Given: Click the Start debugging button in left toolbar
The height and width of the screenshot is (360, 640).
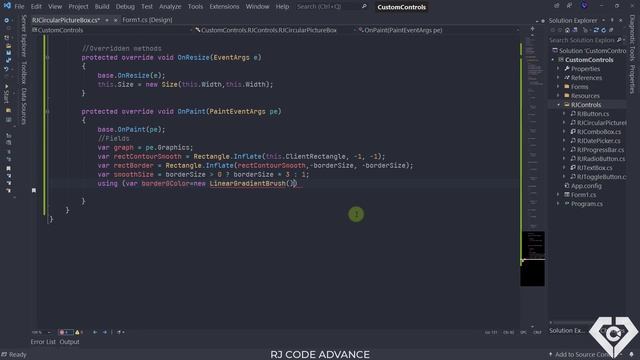Looking at the screenshot, I should click(7, 95).
